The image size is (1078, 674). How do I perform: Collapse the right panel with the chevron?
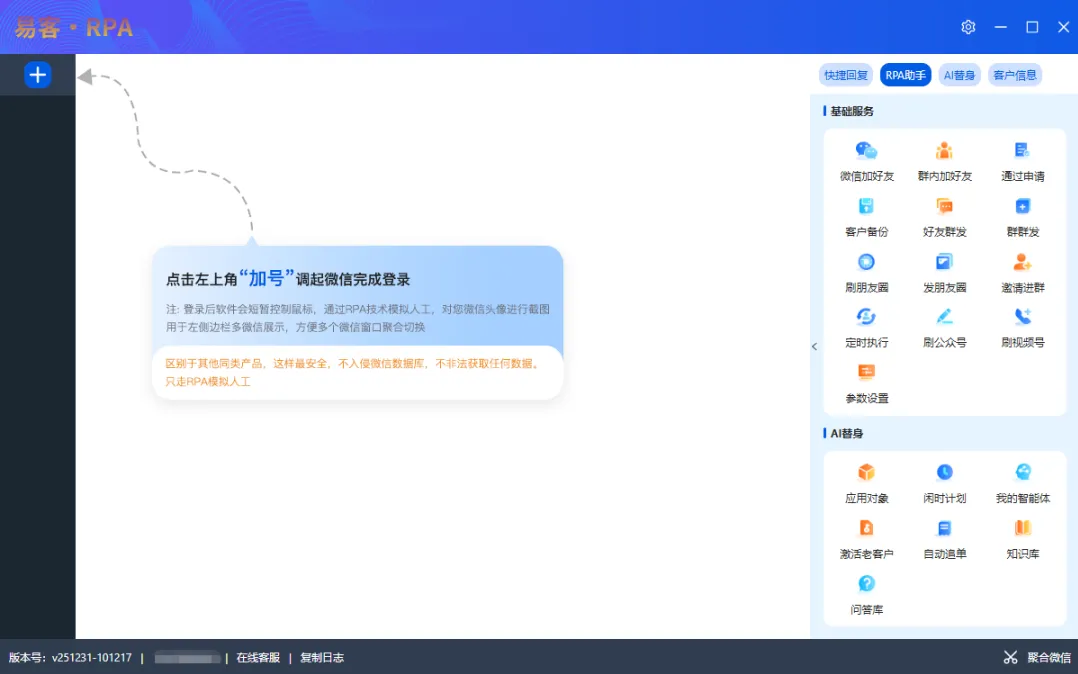(x=815, y=346)
